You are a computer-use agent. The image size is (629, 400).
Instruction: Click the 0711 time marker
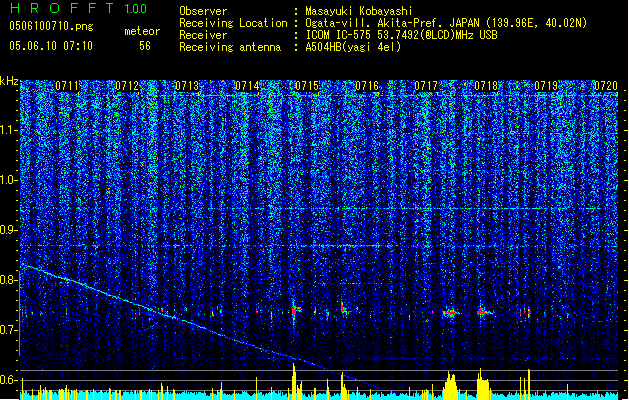pos(67,86)
